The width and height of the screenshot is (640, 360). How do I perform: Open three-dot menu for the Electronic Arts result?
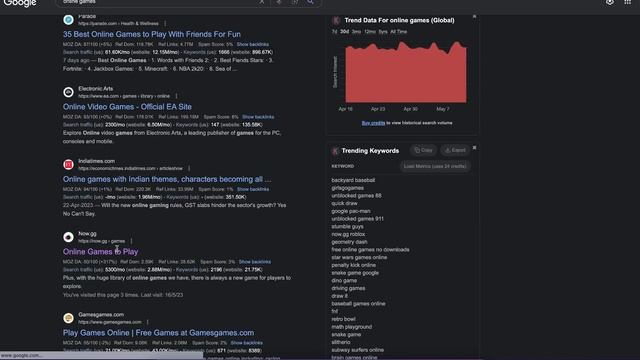pyautogui.click(x=176, y=96)
